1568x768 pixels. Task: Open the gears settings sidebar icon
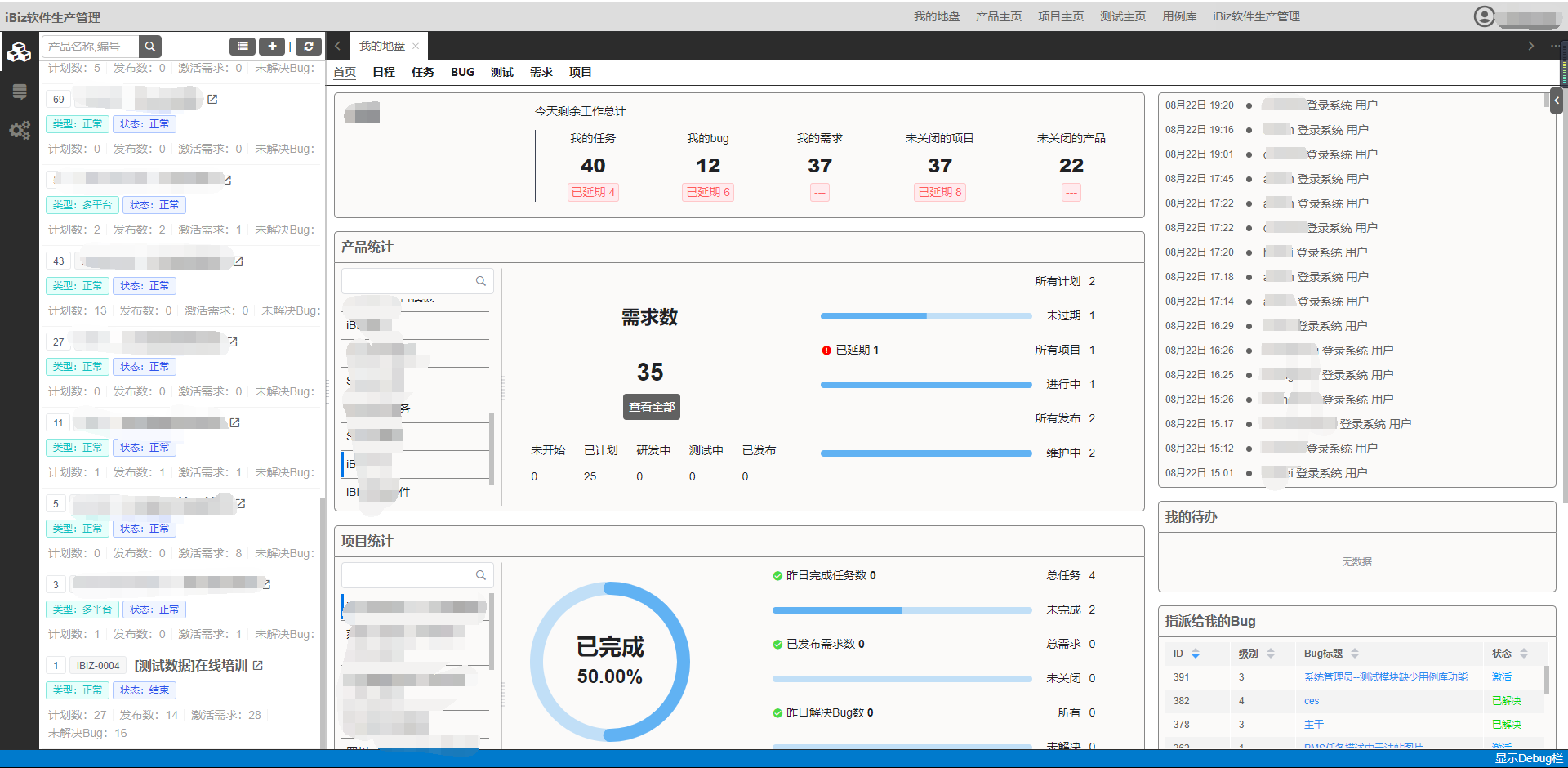pyautogui.click(x=20, y=130)
